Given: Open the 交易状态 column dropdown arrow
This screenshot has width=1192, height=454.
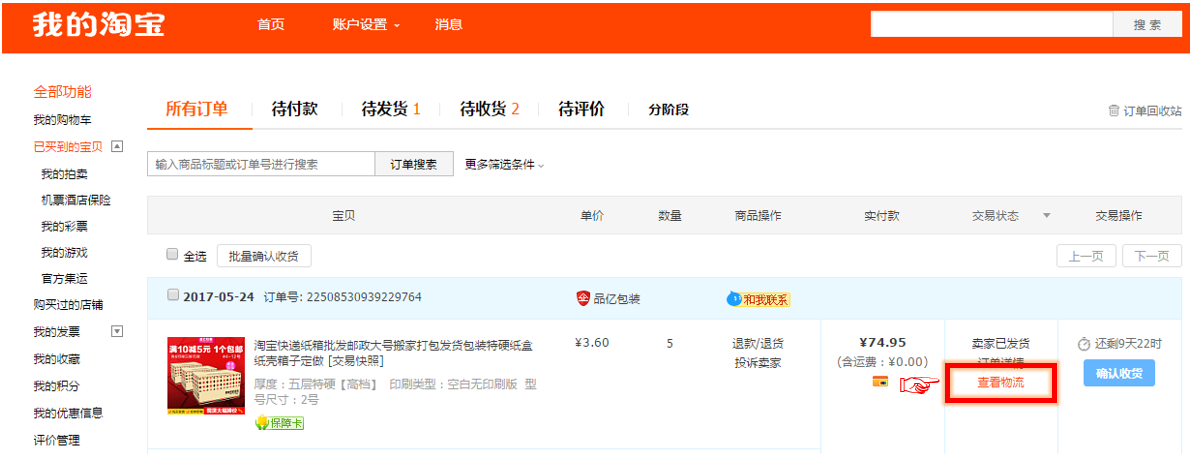Looking at the screenshot, I should point(1046,216).
